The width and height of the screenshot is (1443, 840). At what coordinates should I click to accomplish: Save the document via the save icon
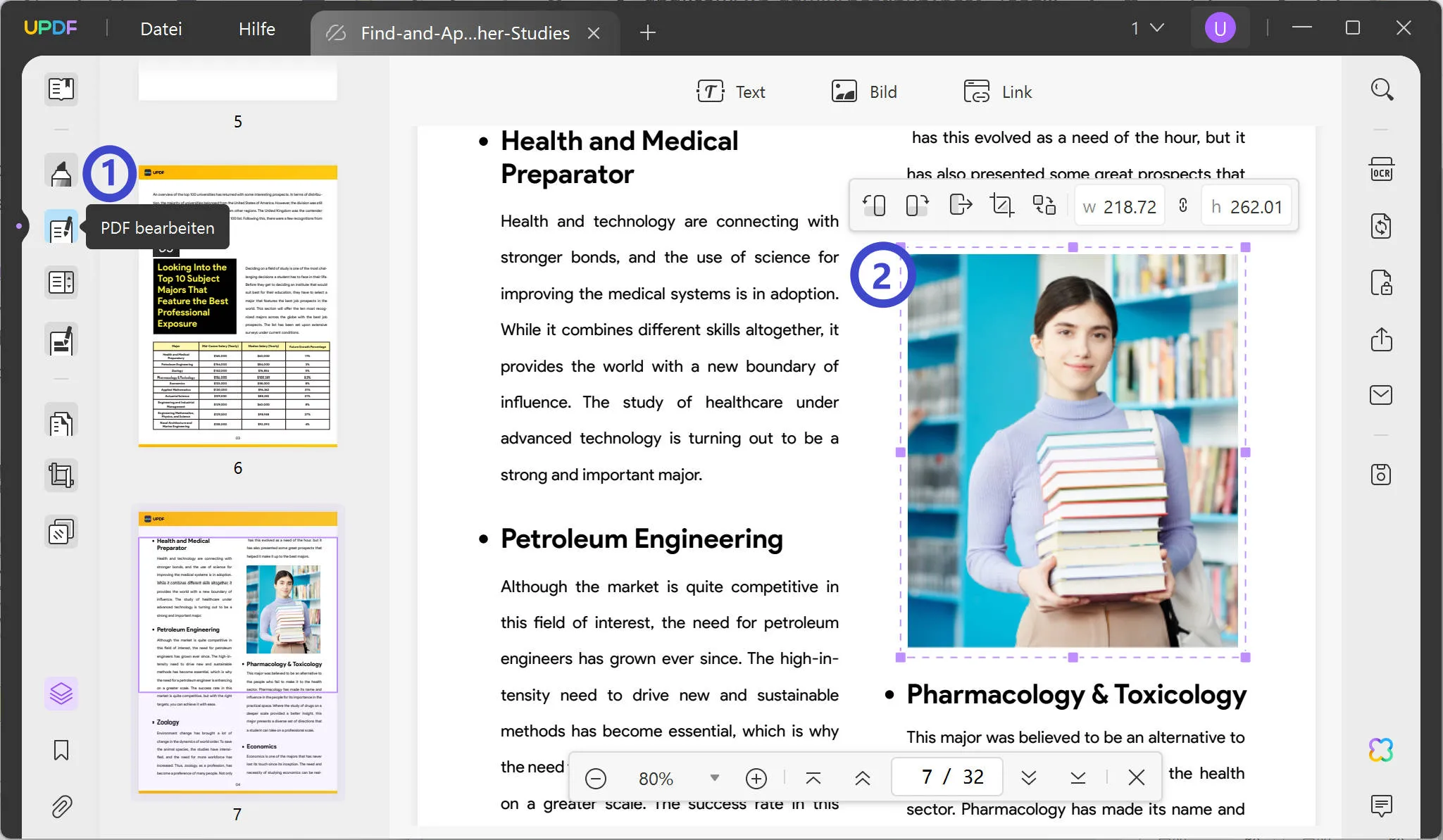pos(1381,475)
